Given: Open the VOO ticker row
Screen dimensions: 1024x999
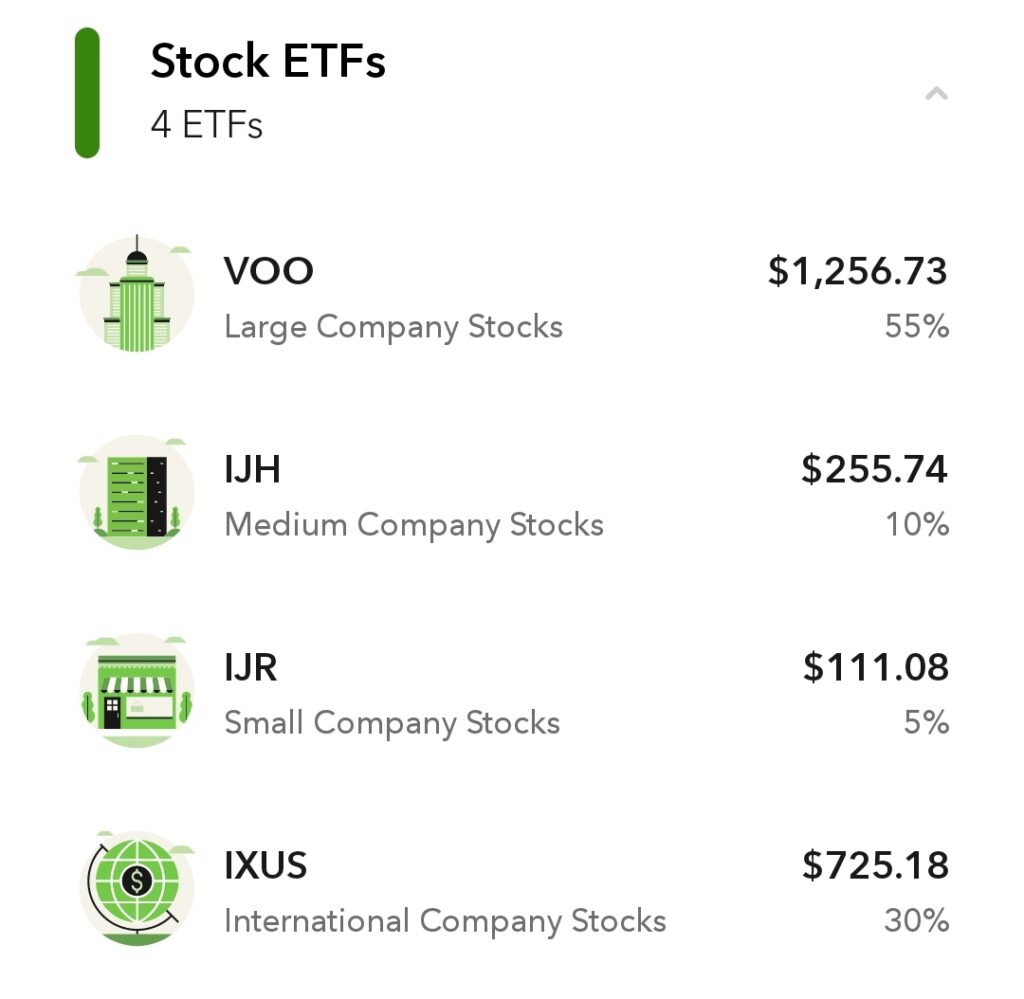Looking at the screenshot, I should pos(512,295).
